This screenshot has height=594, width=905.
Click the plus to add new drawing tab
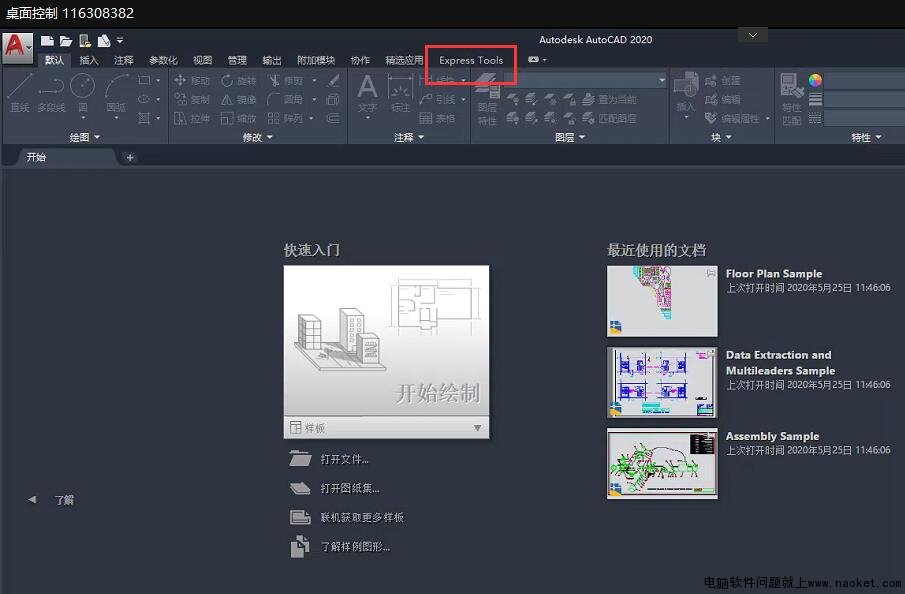[130, 157]
